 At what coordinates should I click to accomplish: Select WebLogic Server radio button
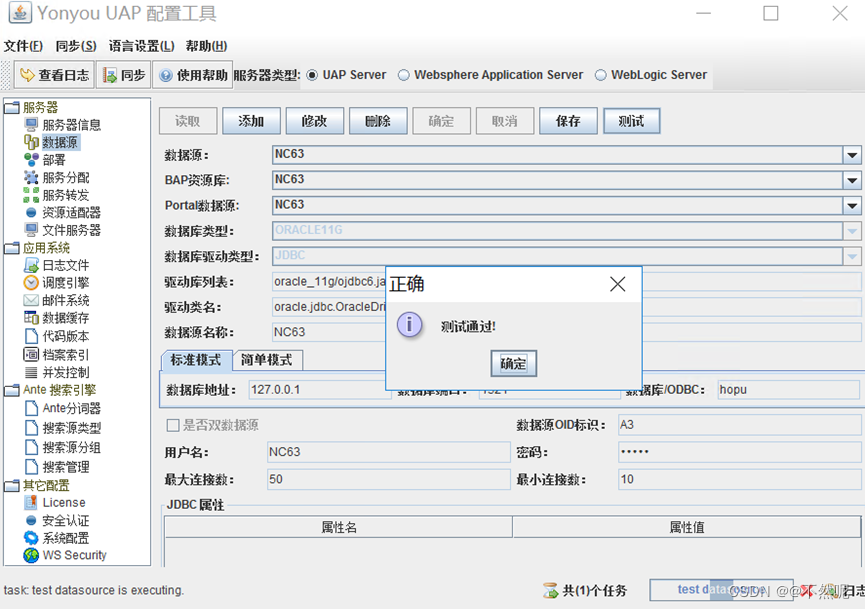tap(601, 75)
